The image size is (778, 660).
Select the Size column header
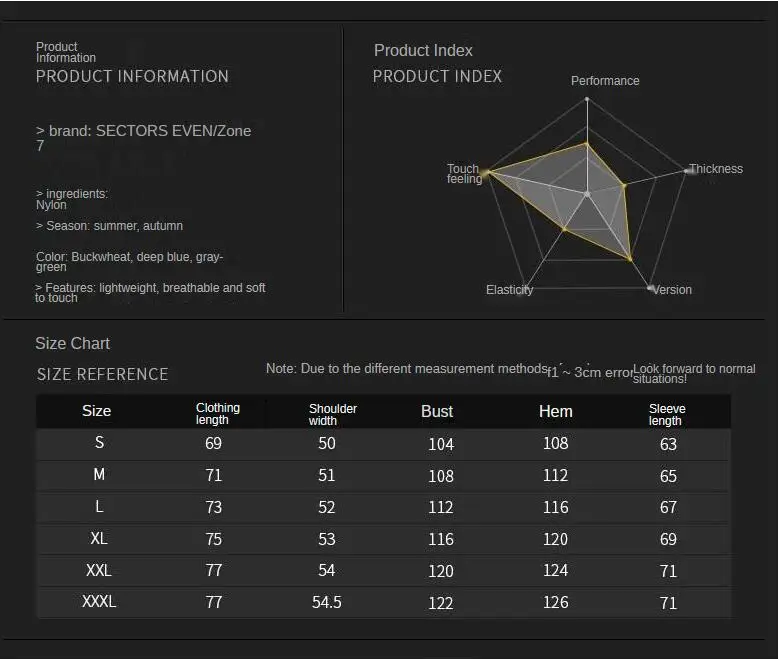(x=97, y=411)
